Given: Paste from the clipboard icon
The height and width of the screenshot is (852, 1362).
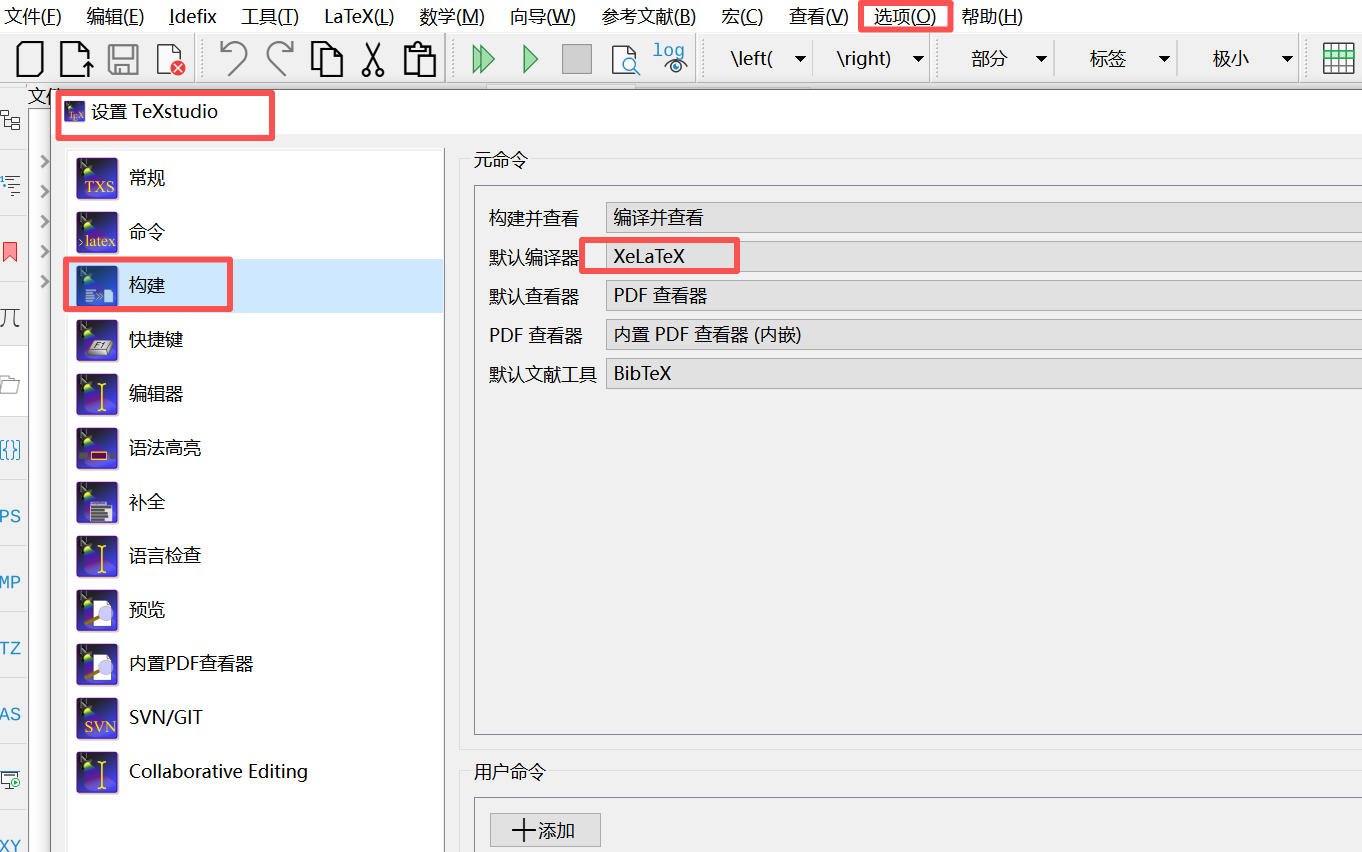Looking at the screenshot, I should [x=419, y=59].
